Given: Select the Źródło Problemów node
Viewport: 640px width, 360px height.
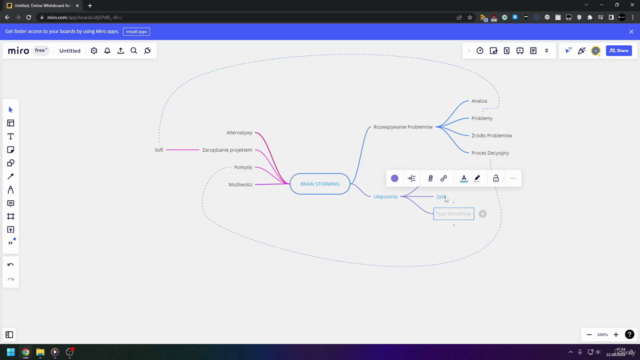Looking at the screenshot, I should pyautogui.click(x=491, y=136).
